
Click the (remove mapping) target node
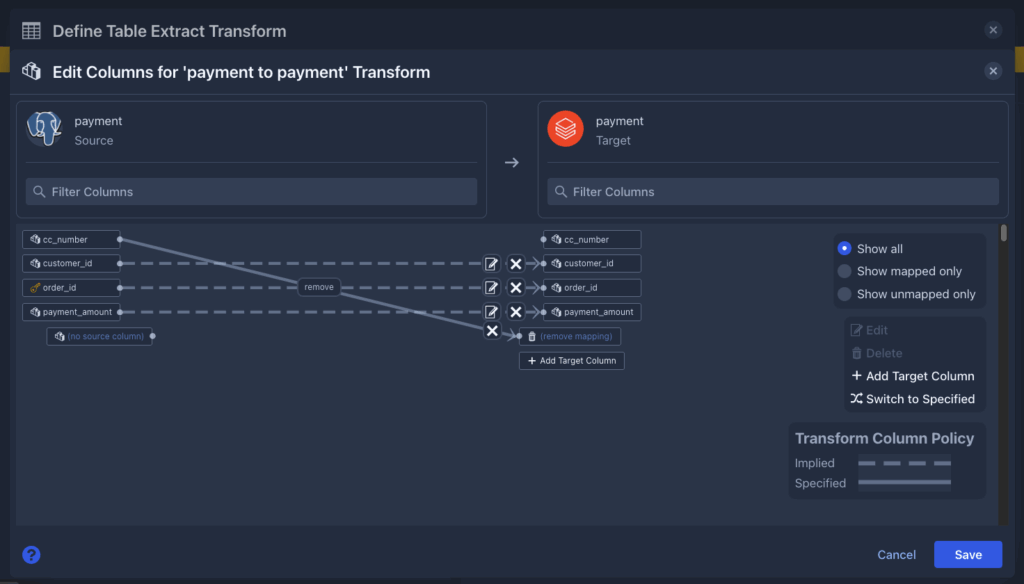coord(569,336)
